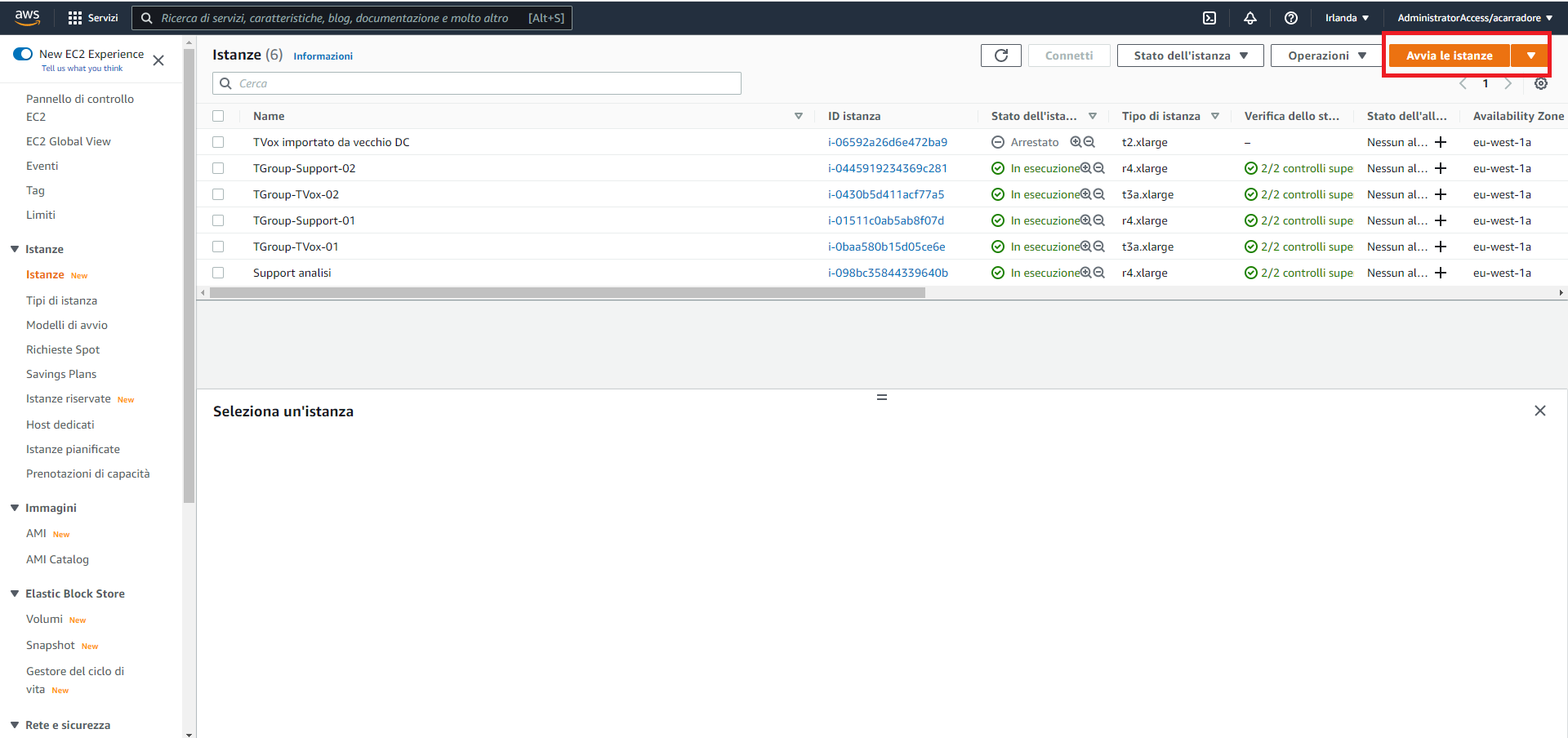1568x738 pixels.
Task: Close the New EC2 Experience banner
Action: 158,60
